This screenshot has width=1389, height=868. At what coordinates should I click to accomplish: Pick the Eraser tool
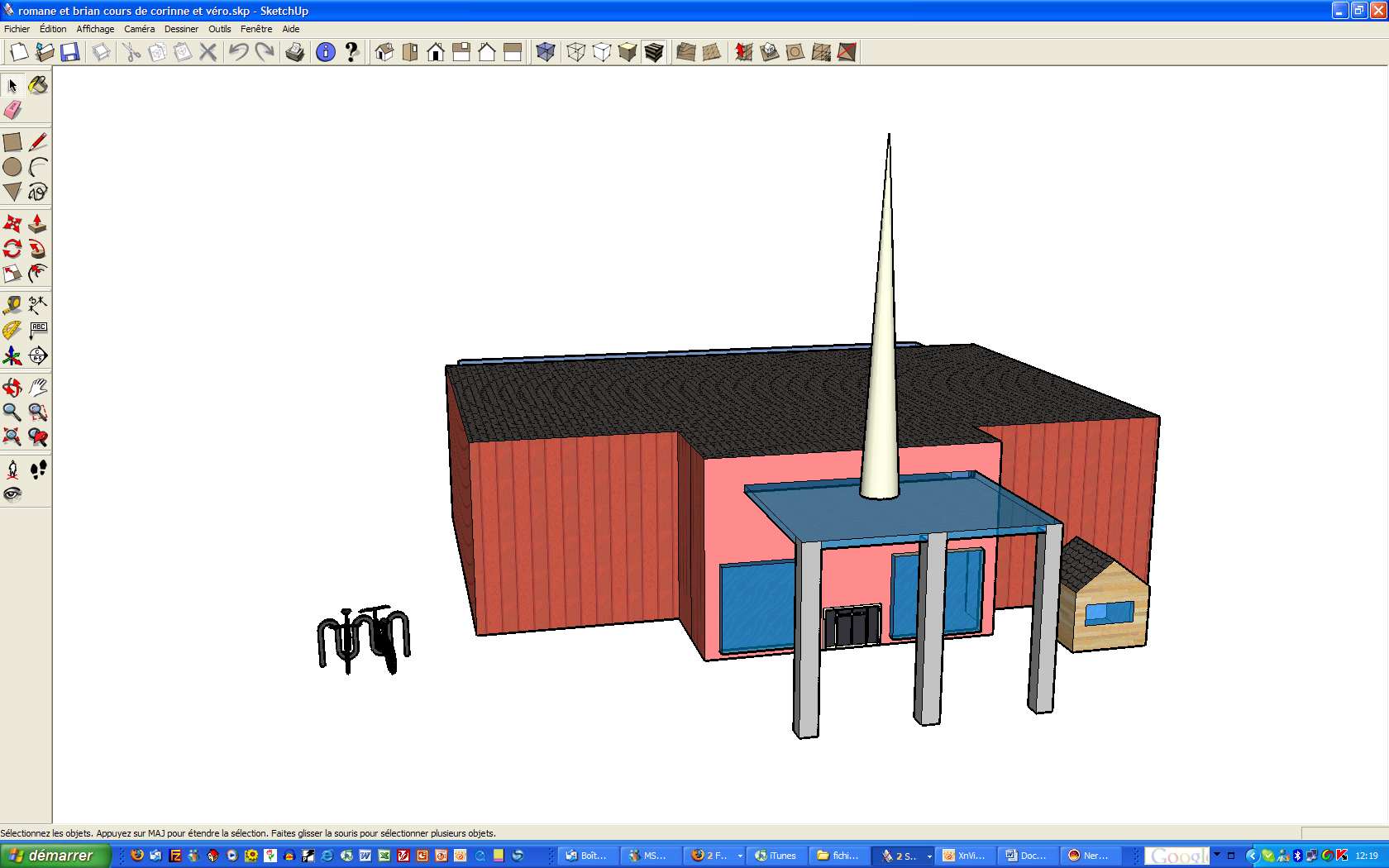click(12, 110)
